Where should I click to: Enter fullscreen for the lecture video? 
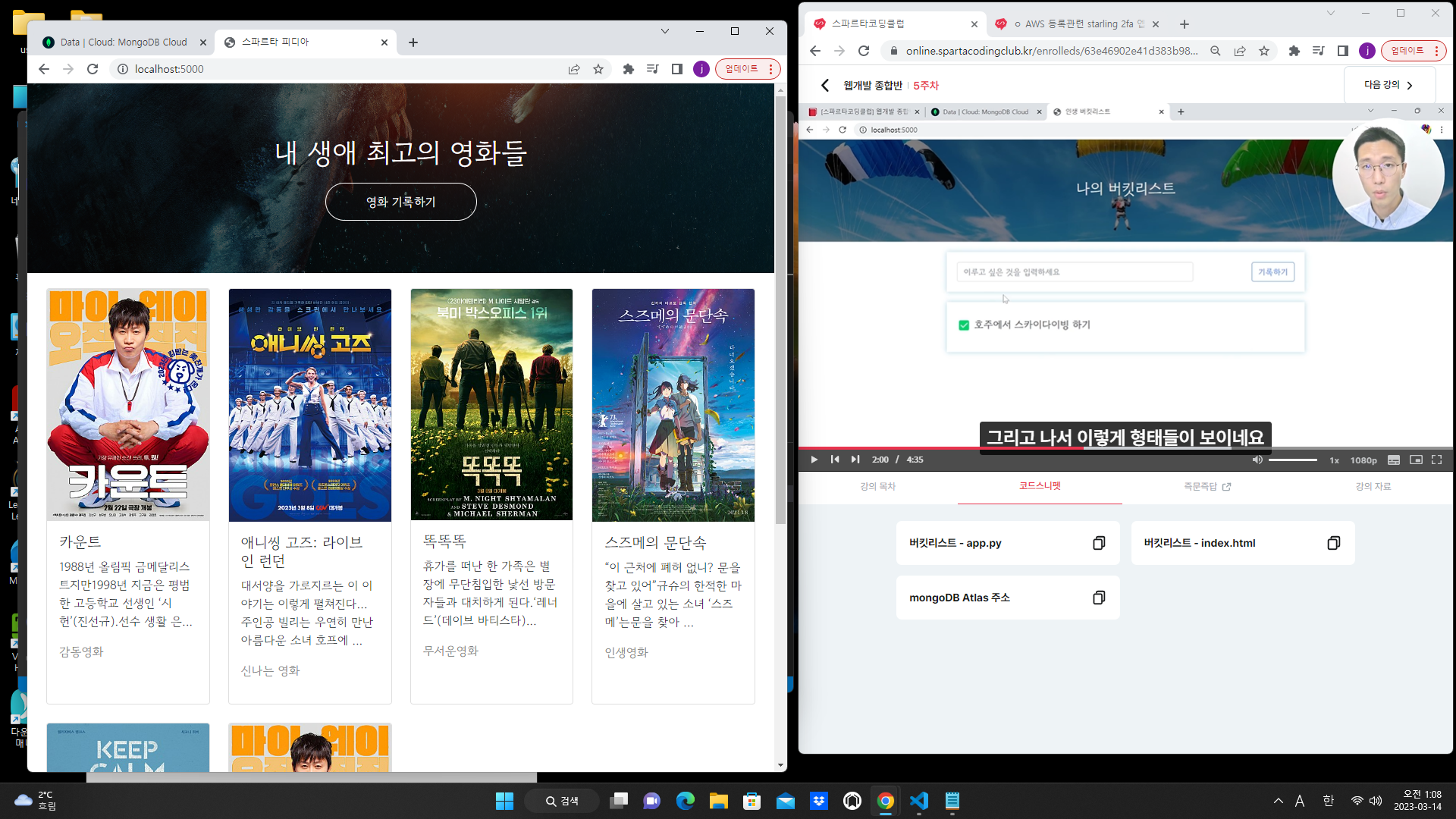coord(1436,460)
